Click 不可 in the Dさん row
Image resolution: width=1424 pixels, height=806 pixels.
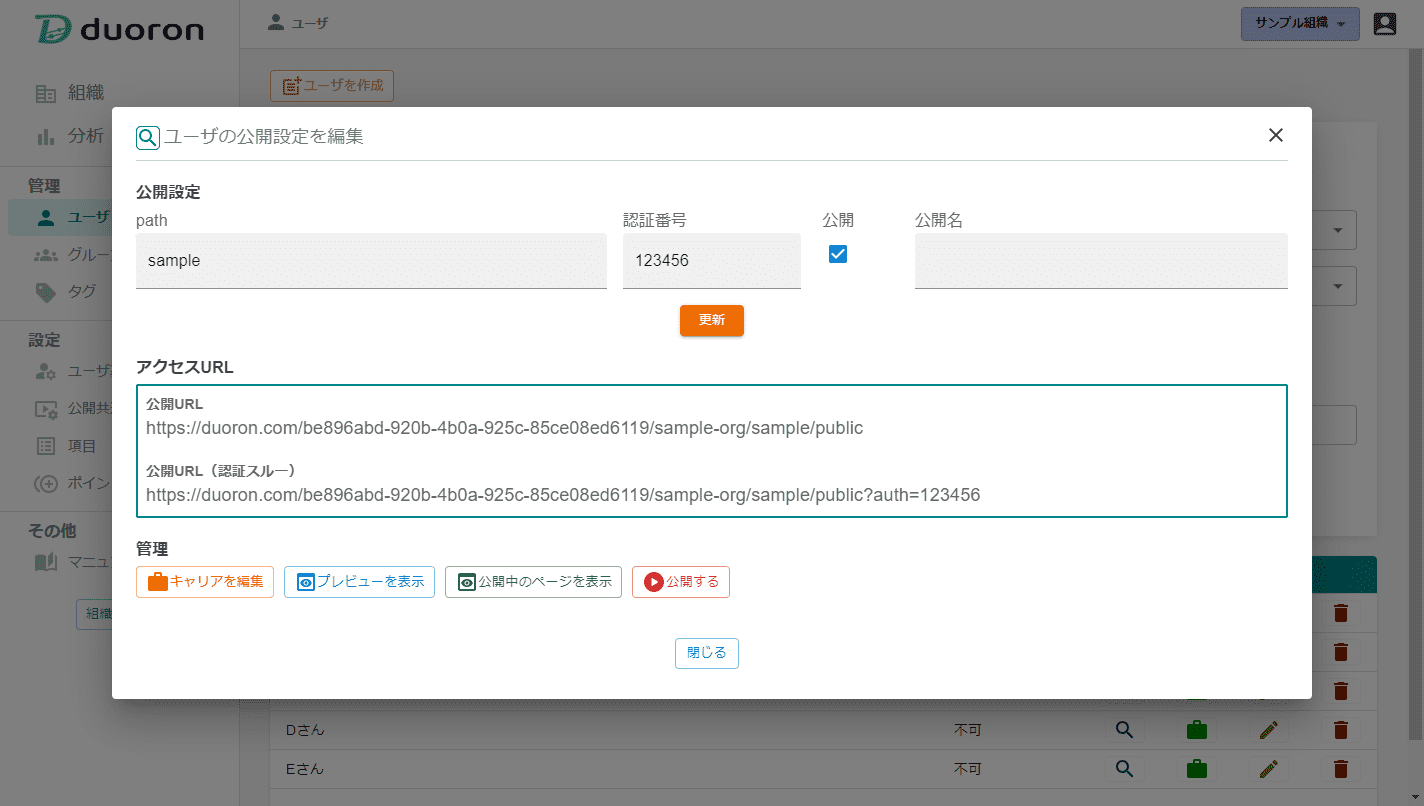(968, 730)
